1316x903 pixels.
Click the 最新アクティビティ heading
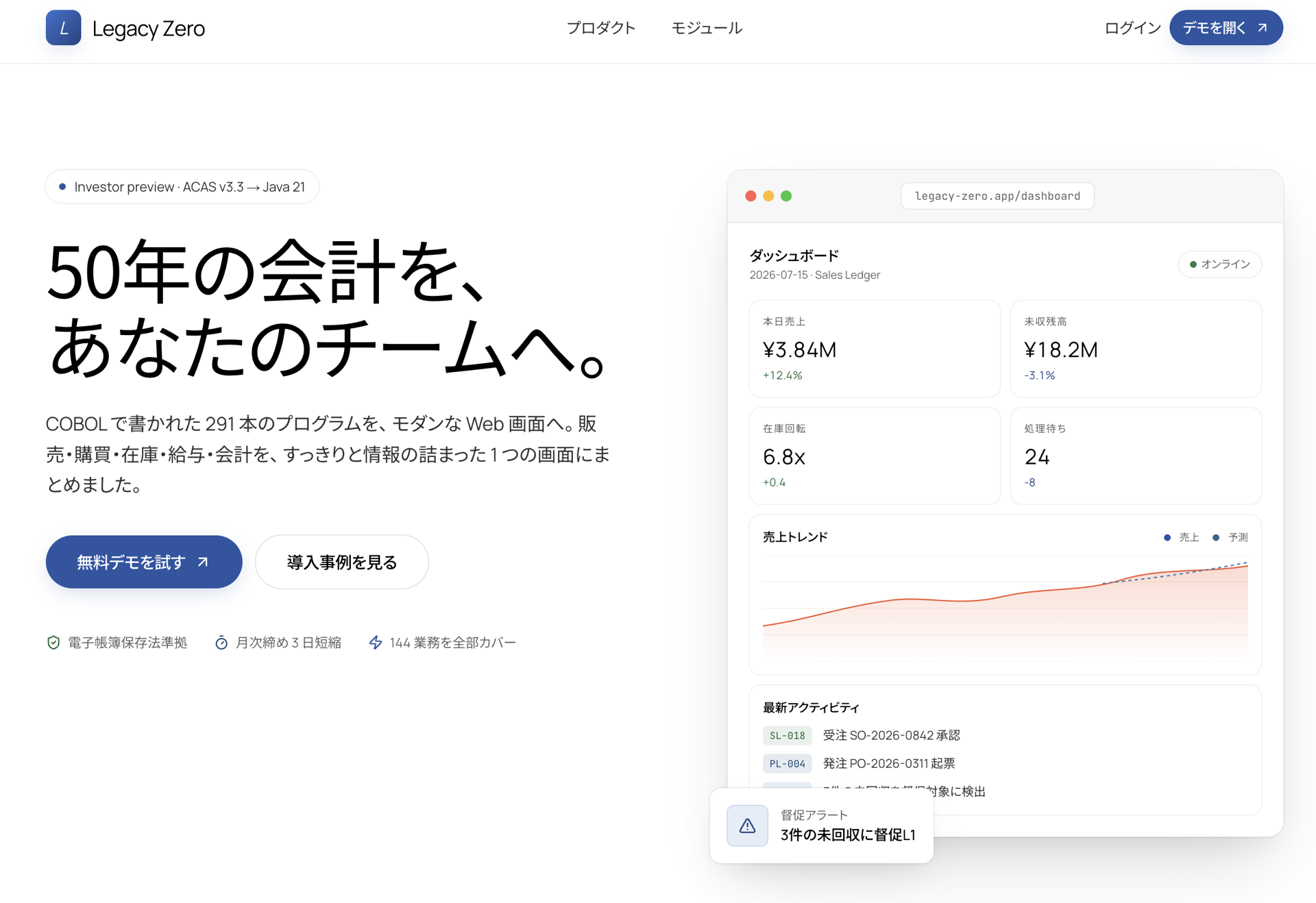tap(811, 708)
